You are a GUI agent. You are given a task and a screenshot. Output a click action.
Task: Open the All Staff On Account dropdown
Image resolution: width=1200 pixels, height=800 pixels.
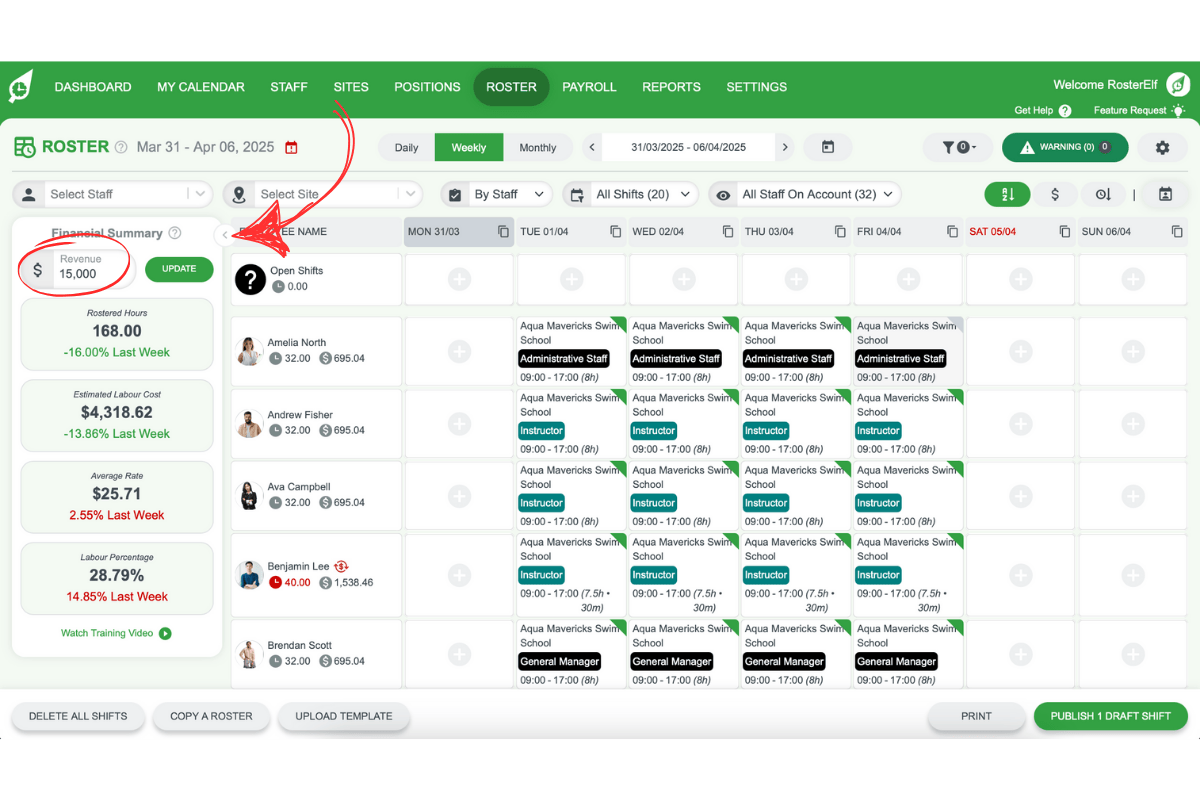tap(815, 194)
